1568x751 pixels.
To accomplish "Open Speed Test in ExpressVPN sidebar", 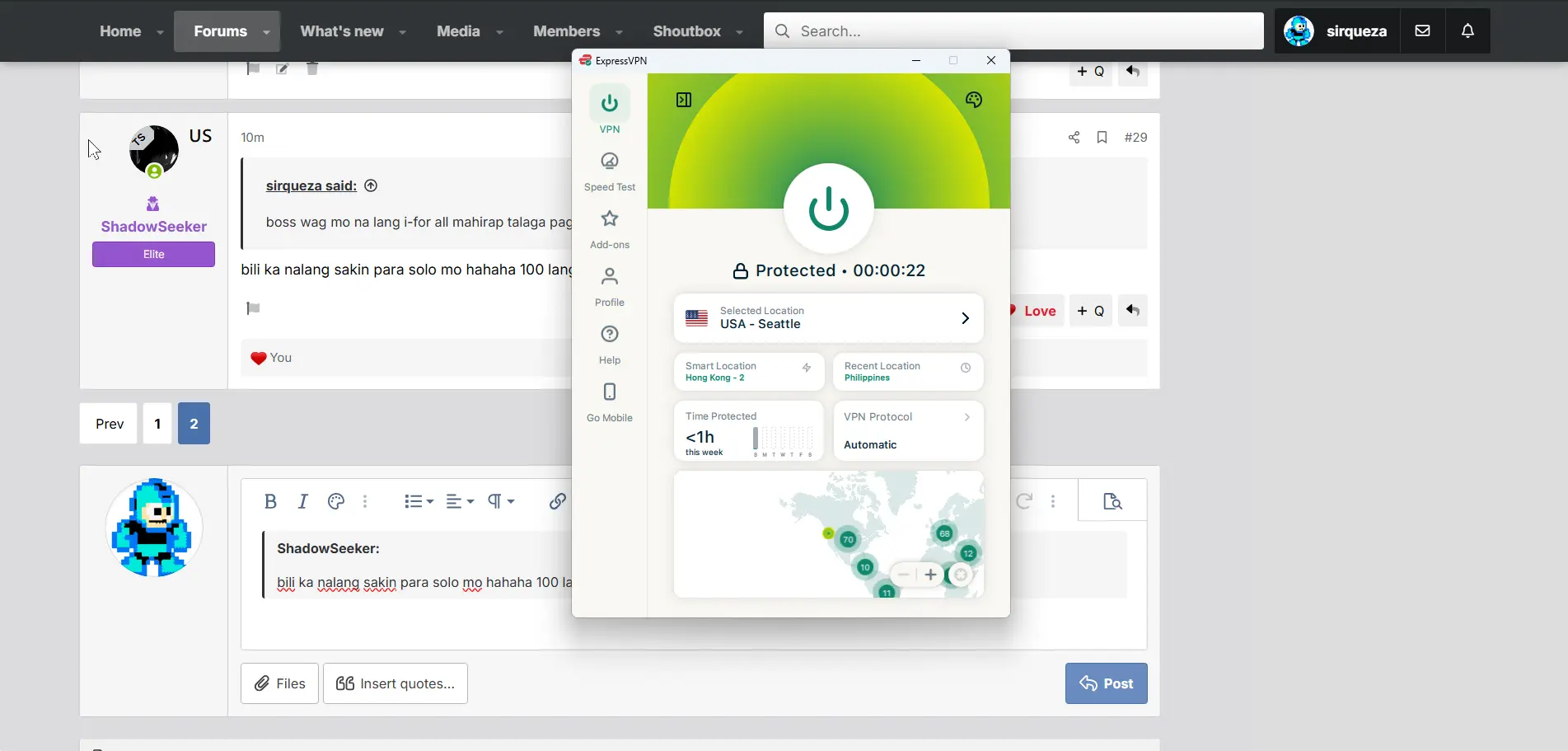I will (x=610, y=171).
